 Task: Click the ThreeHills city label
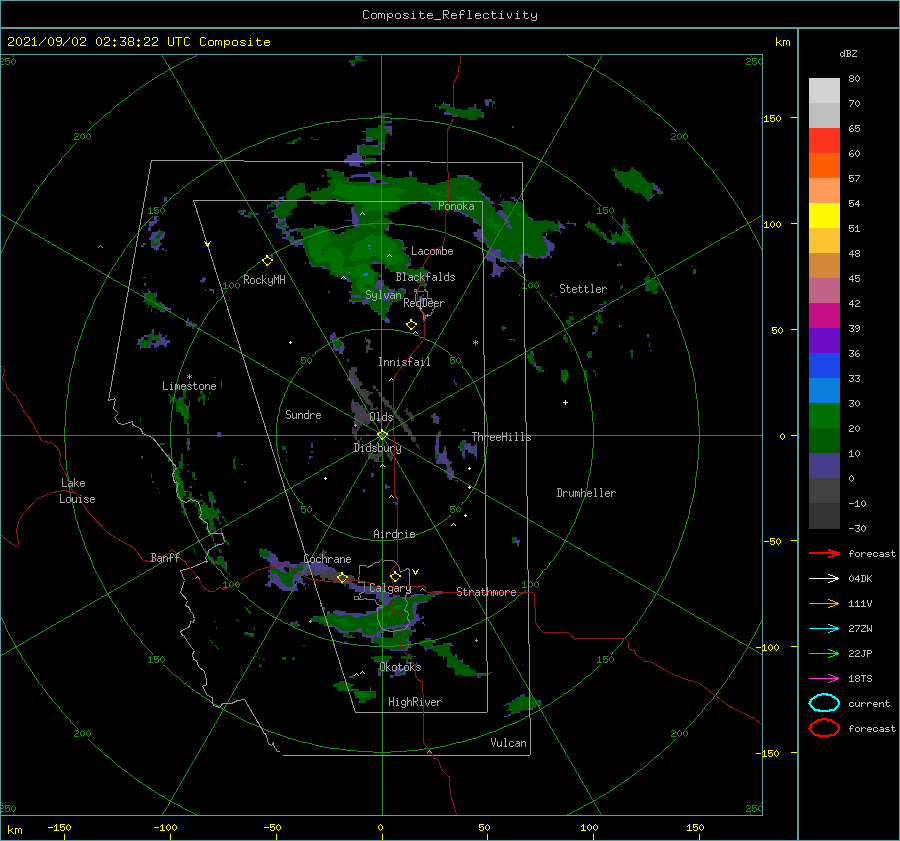pyautogui.click(x=502, y=437)
